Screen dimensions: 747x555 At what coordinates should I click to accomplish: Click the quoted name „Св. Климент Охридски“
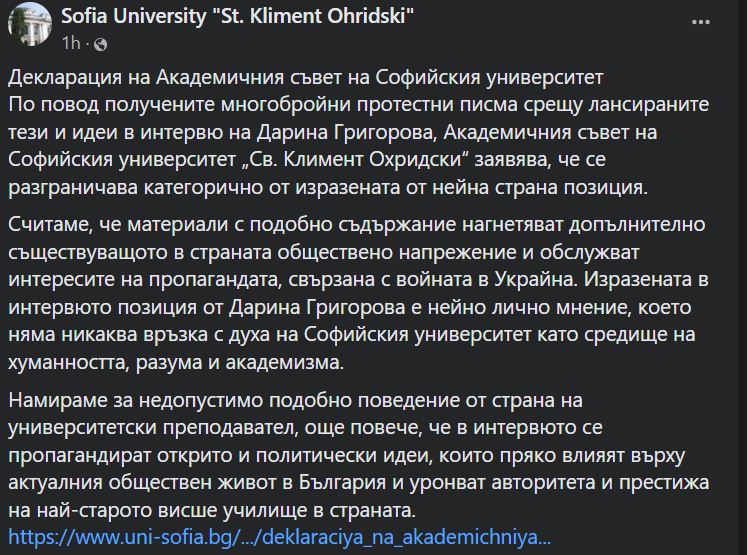(359, 159)
